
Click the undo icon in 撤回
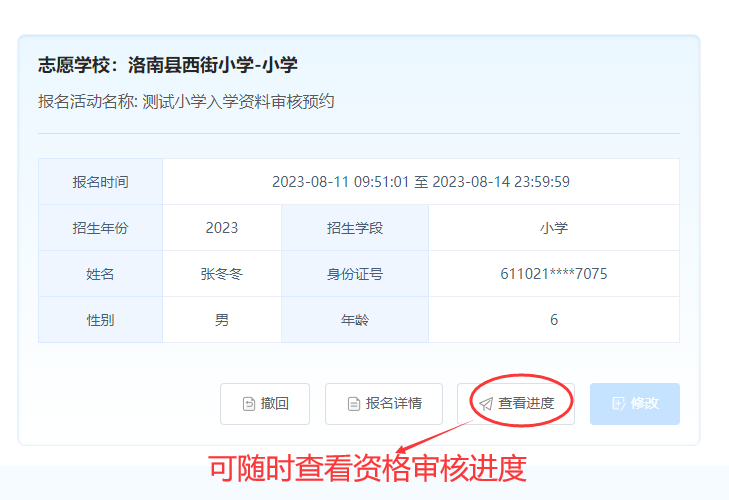click(249, 404)
